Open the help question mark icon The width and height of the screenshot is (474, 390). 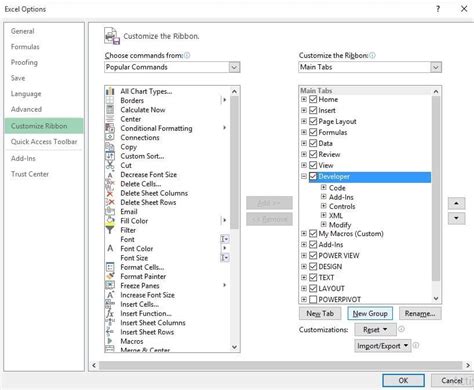point(438,9)
